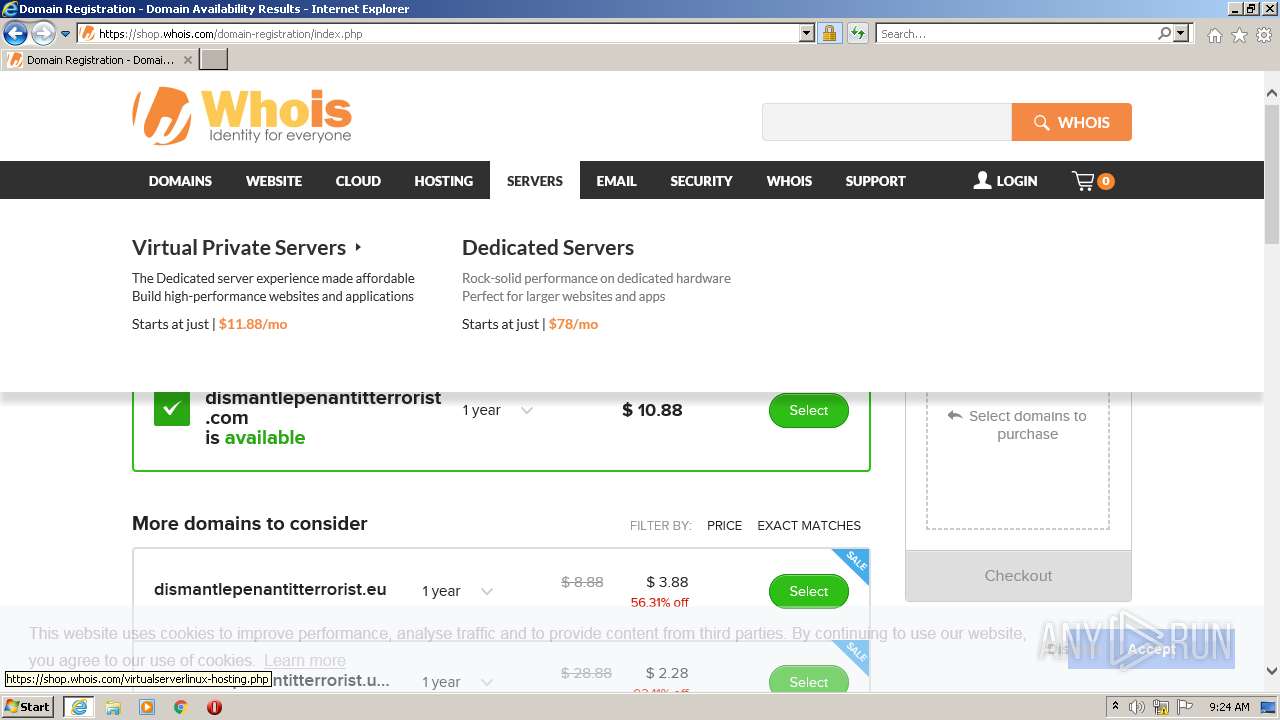Click the page scrollbar down arrow
The height and width of the screenshot is (720, 1280).
pyautogui.click(x=1271, y=671)
